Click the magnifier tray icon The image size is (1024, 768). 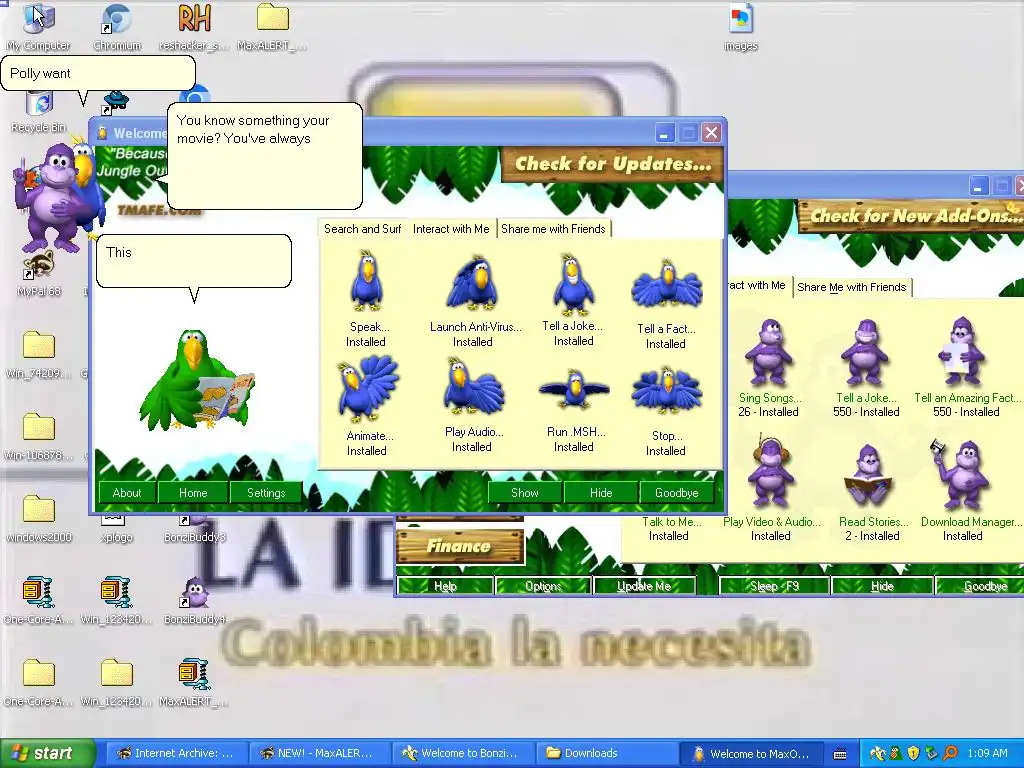[x=950, y=754]
